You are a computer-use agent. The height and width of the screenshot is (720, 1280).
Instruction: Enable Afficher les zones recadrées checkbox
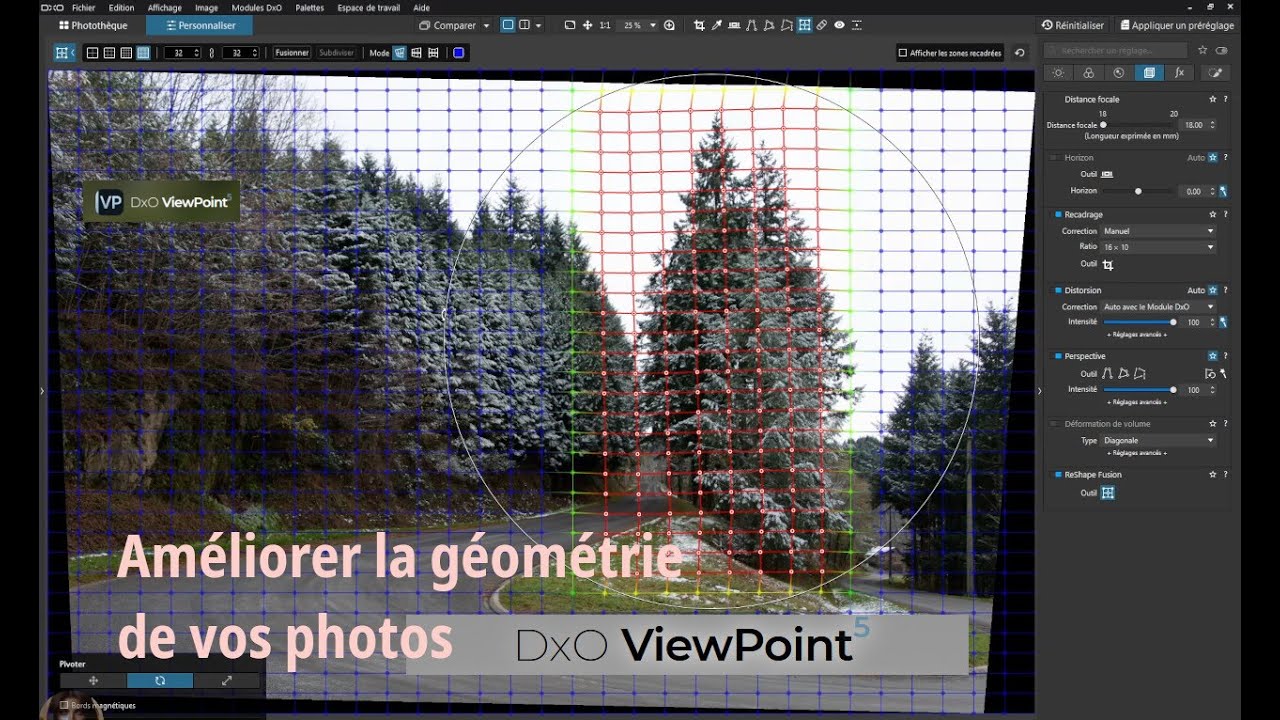click(x=903, y=53)
